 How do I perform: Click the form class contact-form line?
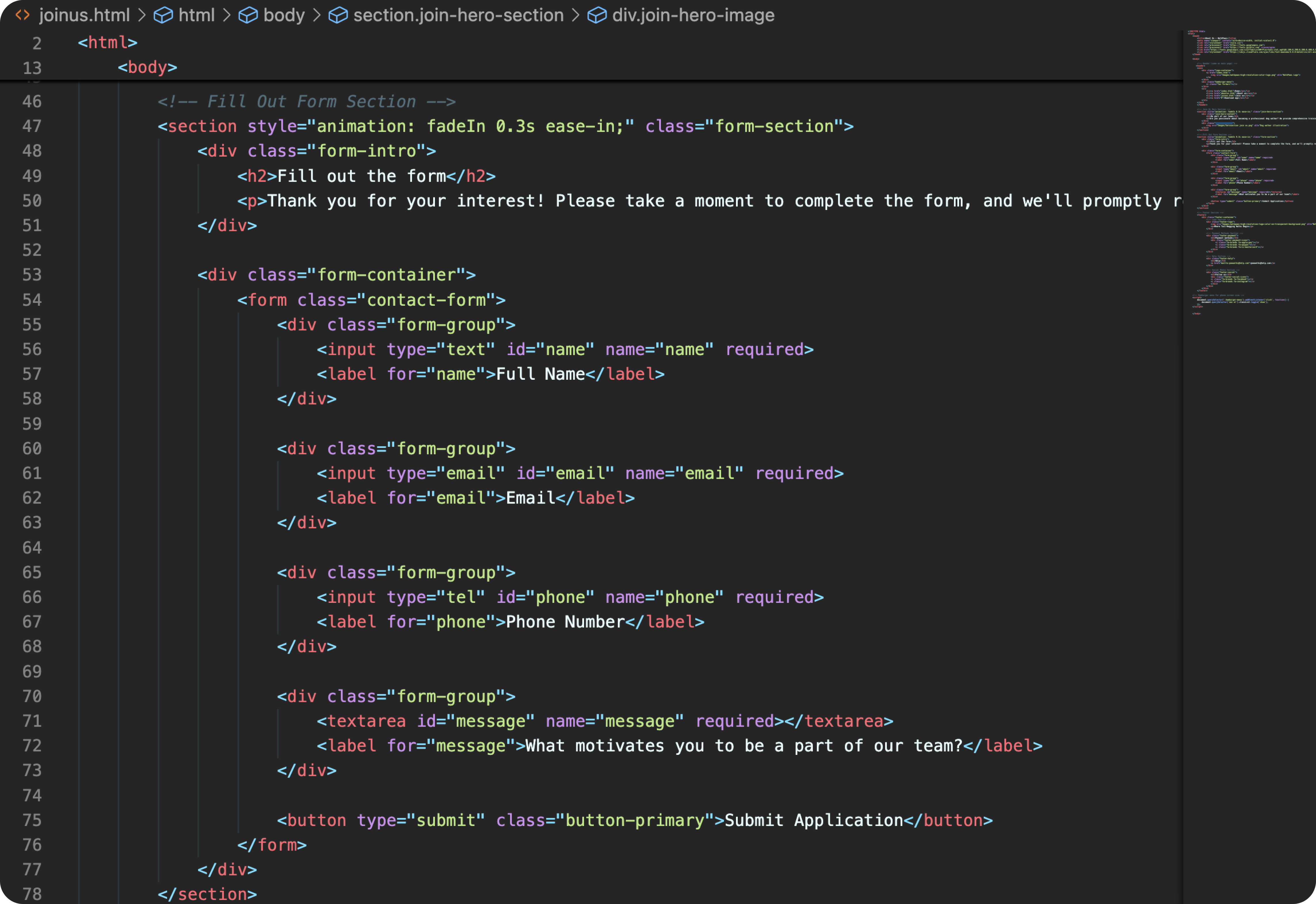click(372, 300)
